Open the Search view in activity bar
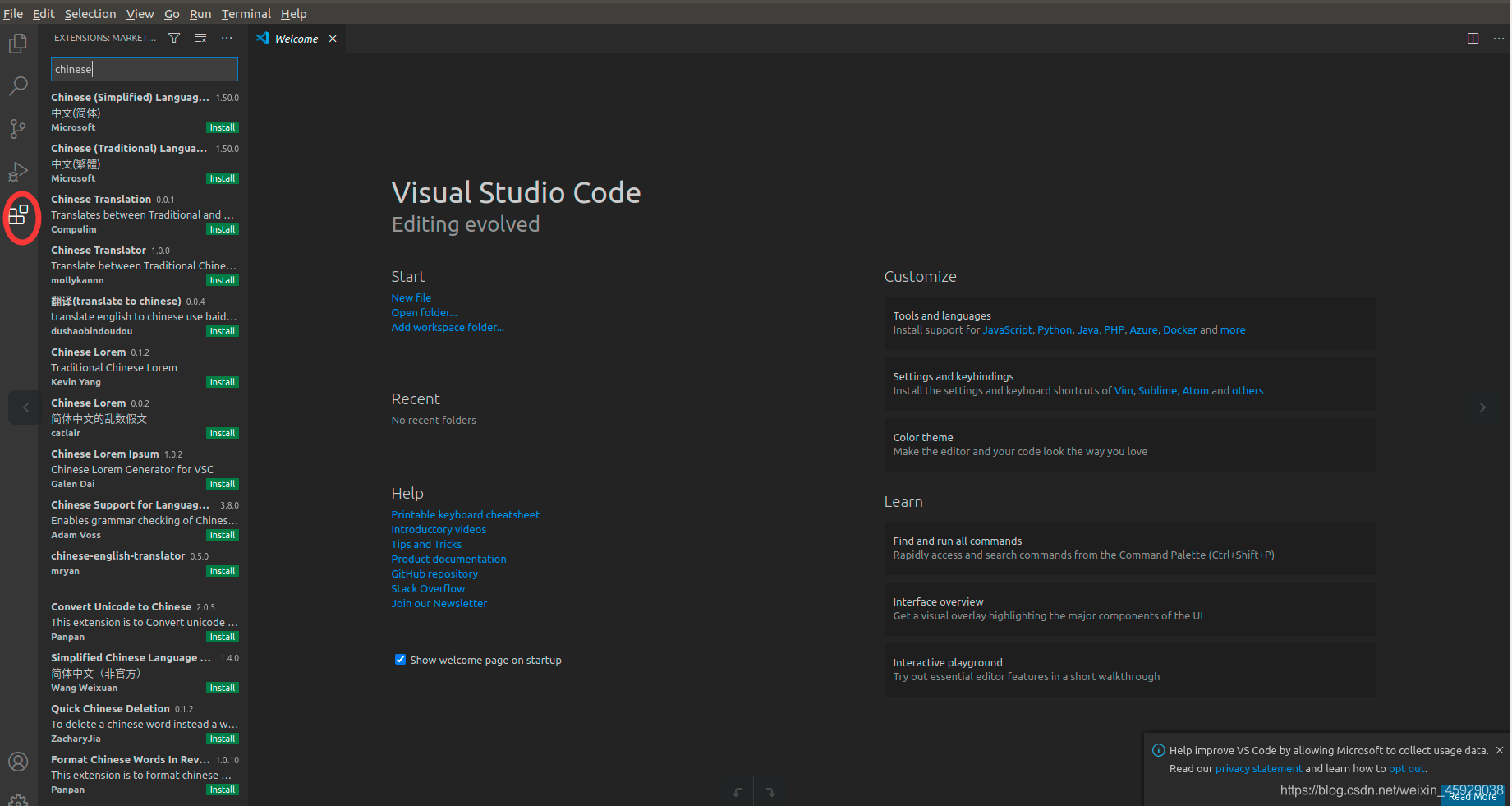Screen dimensions: 1512x806 pyautogui.click(x=18, y=86)
